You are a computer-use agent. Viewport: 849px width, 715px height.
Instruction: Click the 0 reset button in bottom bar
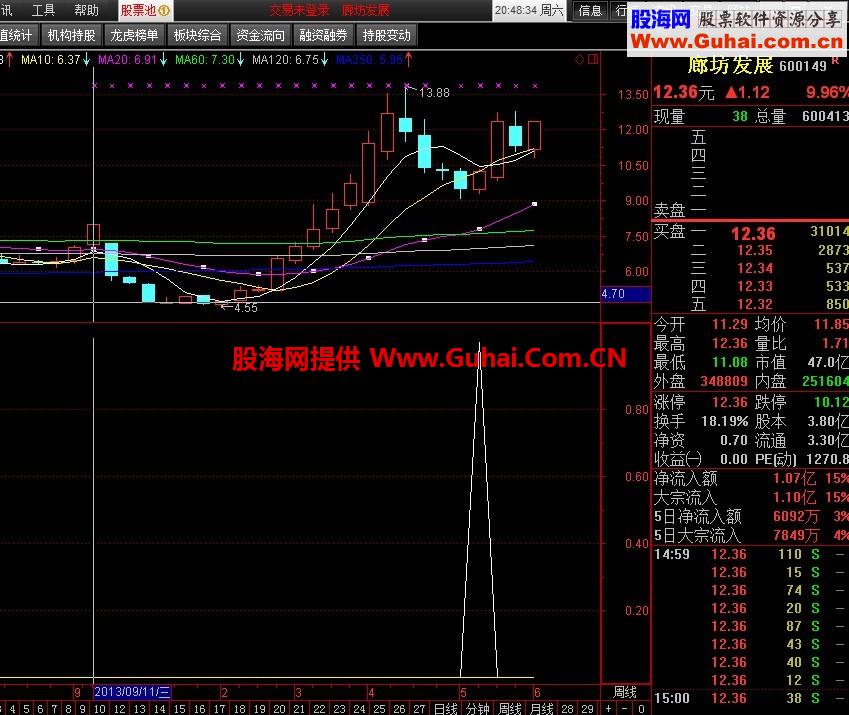[x=641, y=708]
